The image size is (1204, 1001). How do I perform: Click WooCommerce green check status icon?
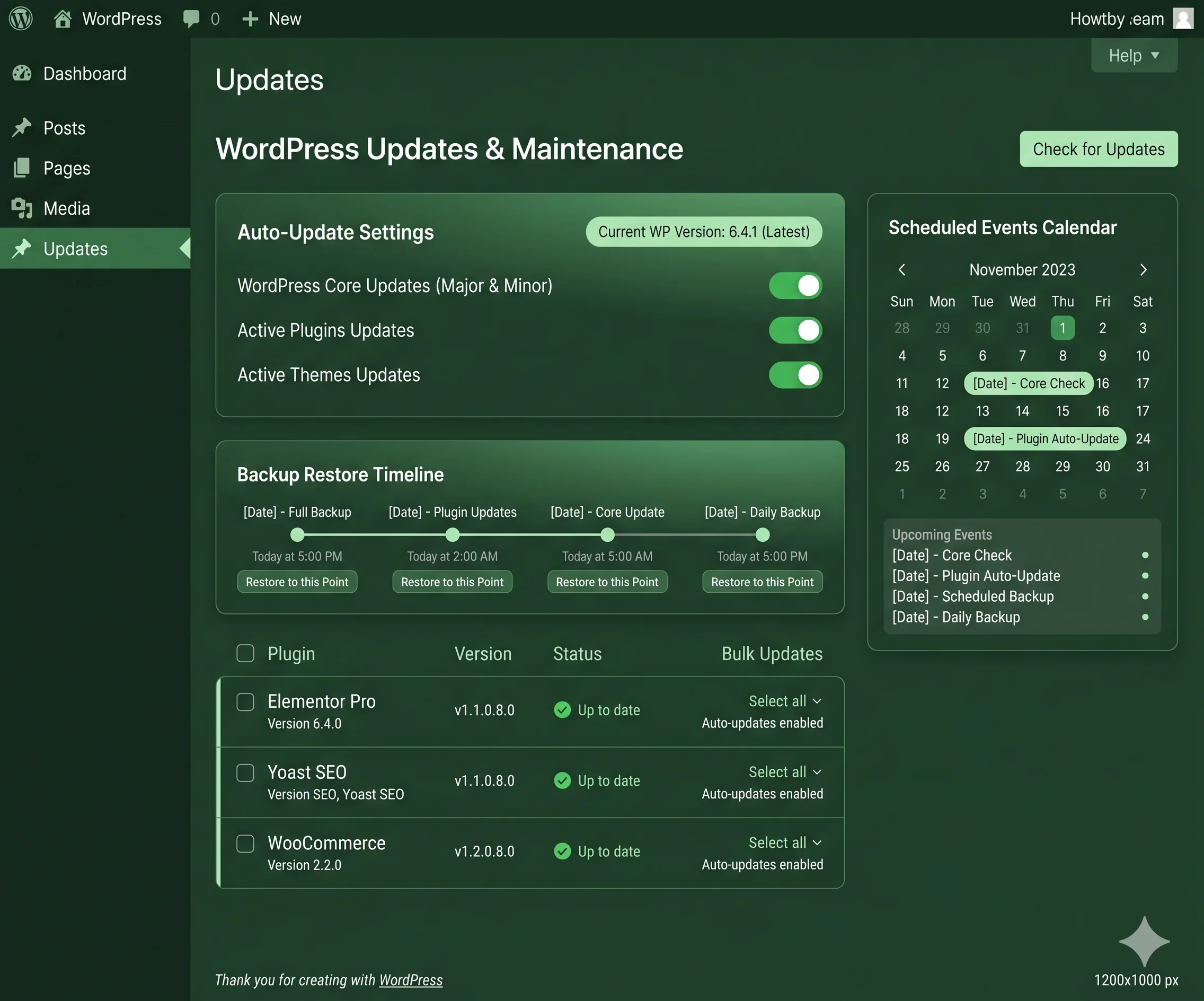pos(562,851)
